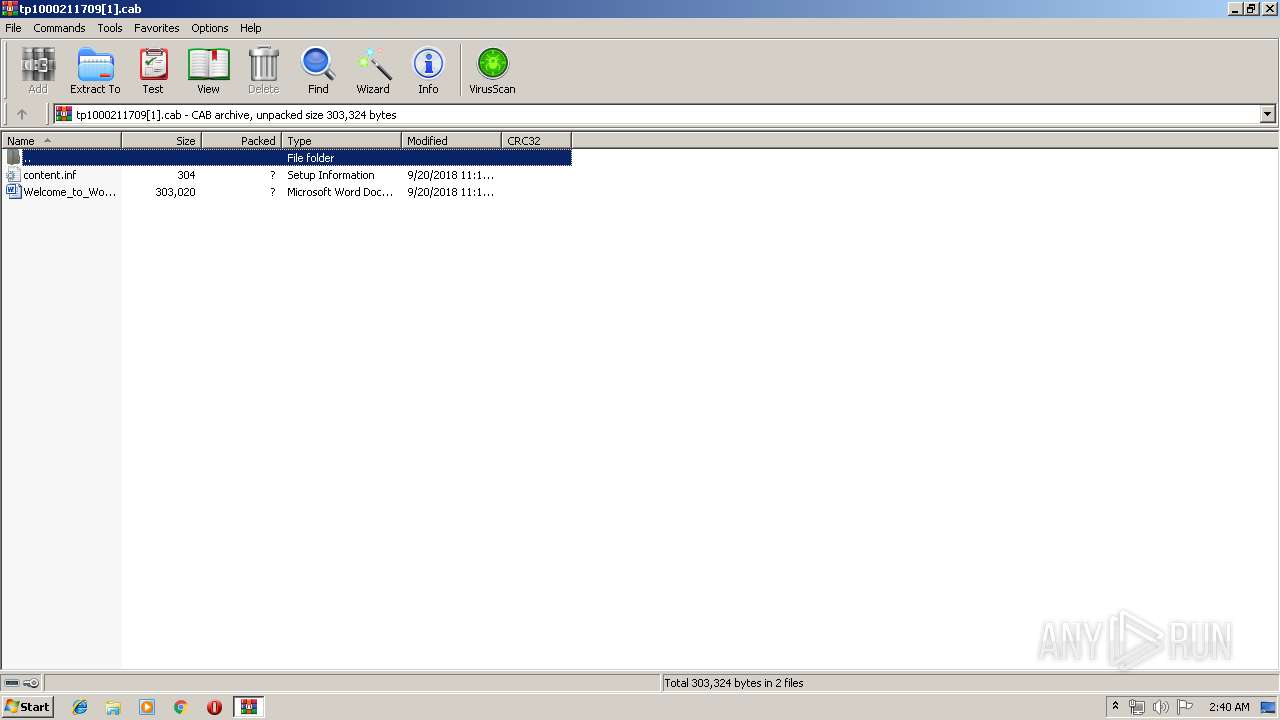Click the Delete trash can icon
This screenshot has width=1280, height=720.
[264, 71]
